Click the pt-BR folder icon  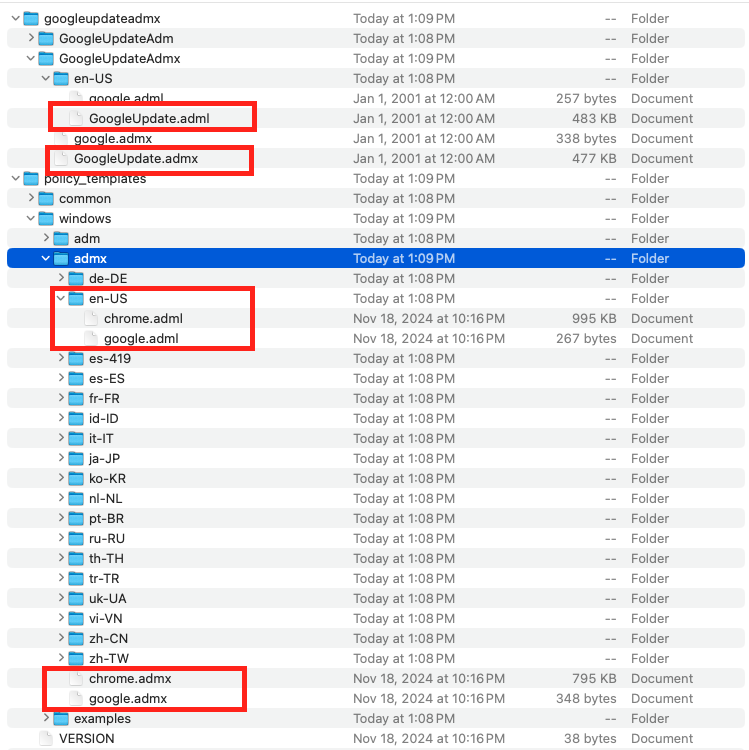(76, 519)
